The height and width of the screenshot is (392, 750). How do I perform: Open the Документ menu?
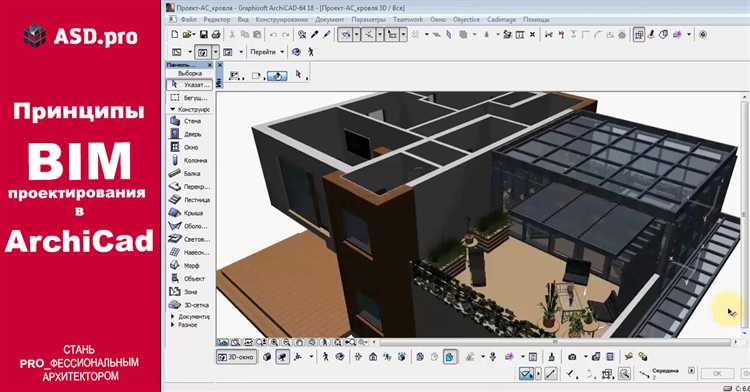330,20
